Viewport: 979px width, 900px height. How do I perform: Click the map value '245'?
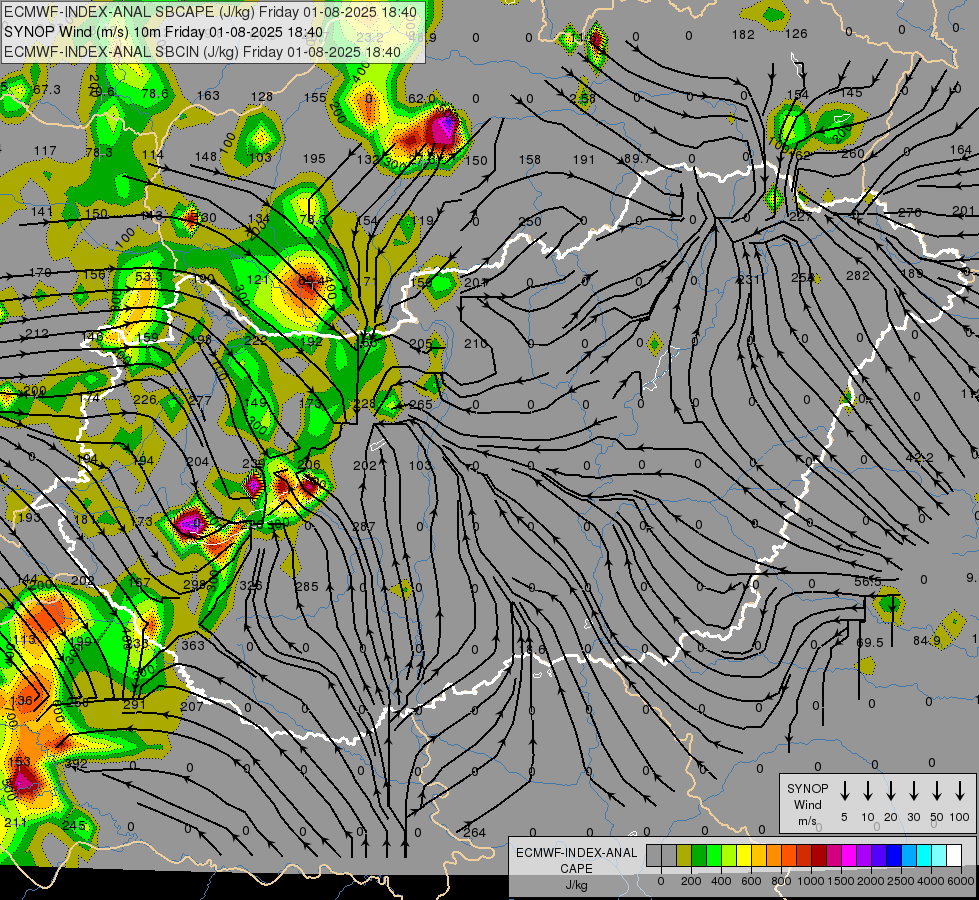[x=73, y=826]
